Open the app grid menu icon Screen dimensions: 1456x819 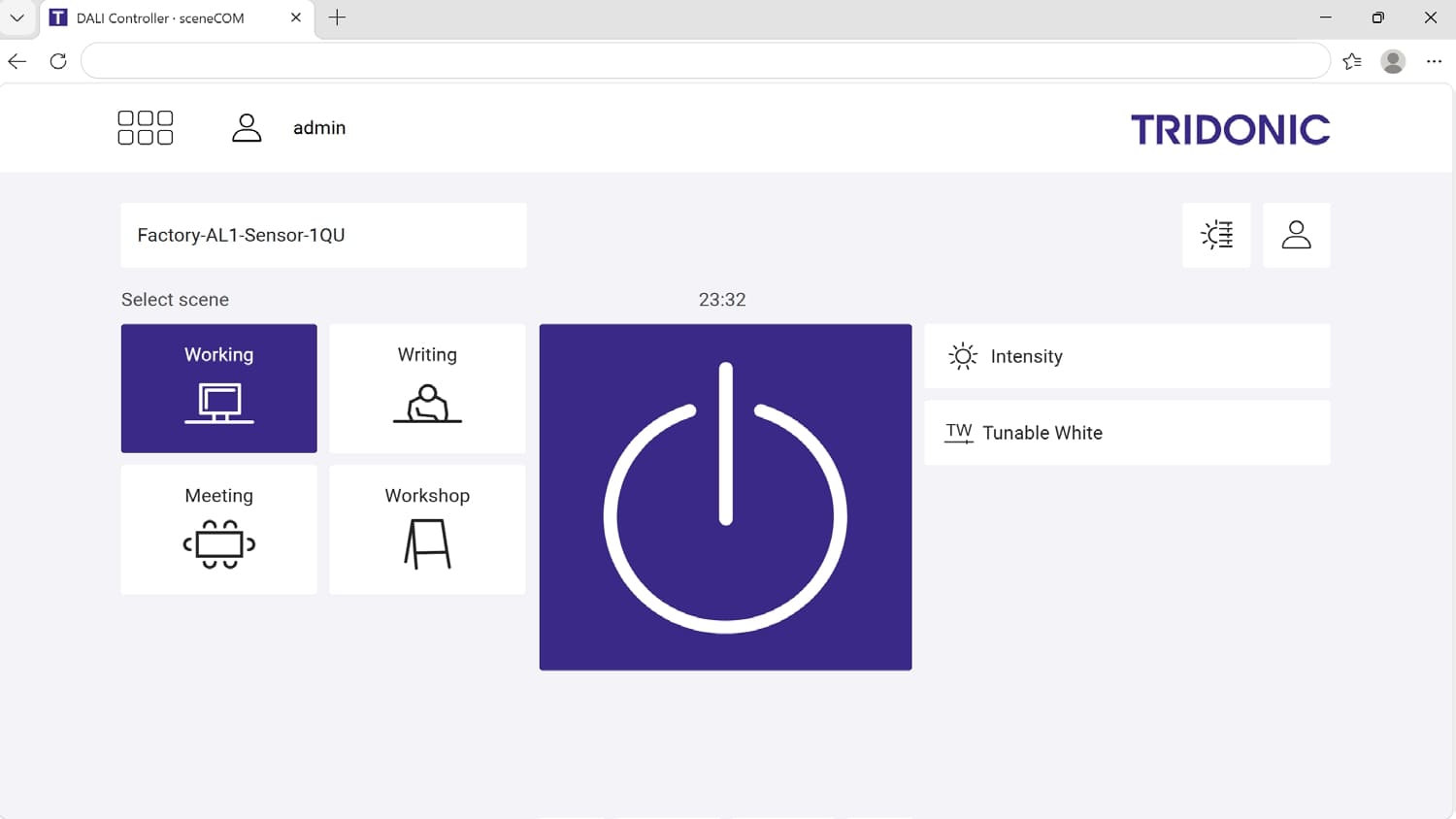(x=146, y=127)
